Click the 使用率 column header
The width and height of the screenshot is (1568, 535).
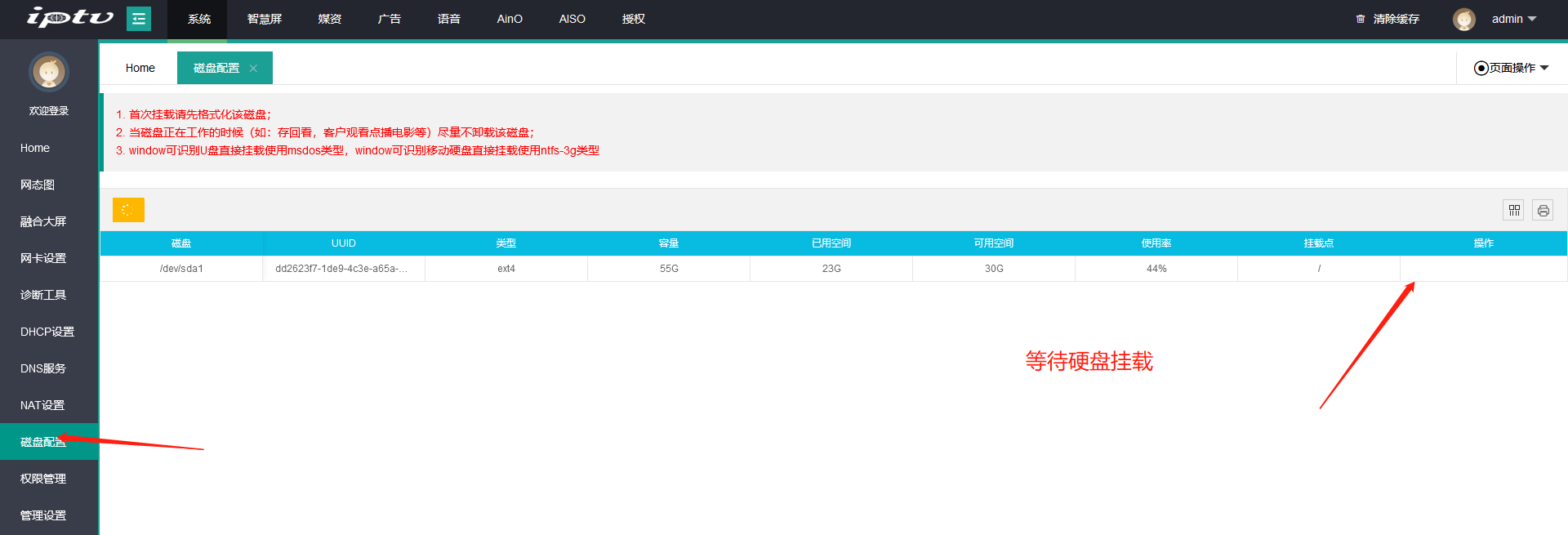tap(1156, 243)
